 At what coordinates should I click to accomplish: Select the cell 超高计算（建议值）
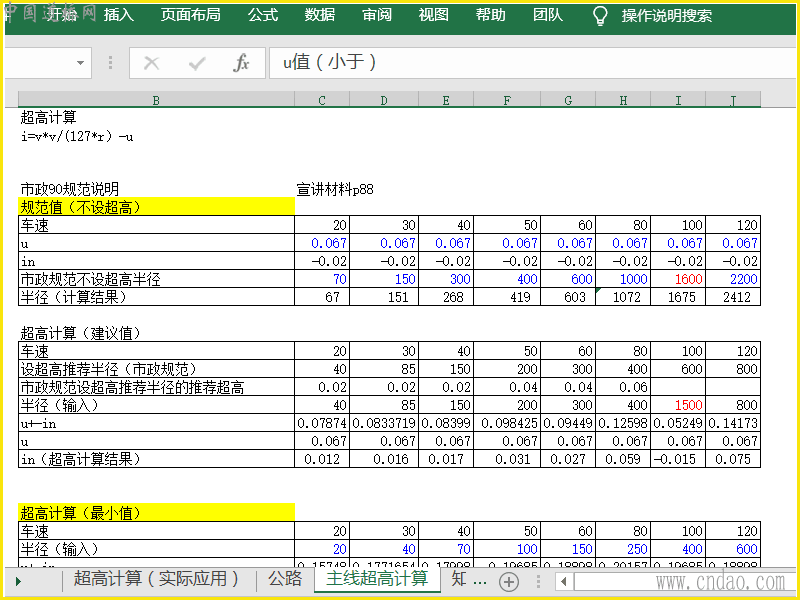tap(81, 333)
